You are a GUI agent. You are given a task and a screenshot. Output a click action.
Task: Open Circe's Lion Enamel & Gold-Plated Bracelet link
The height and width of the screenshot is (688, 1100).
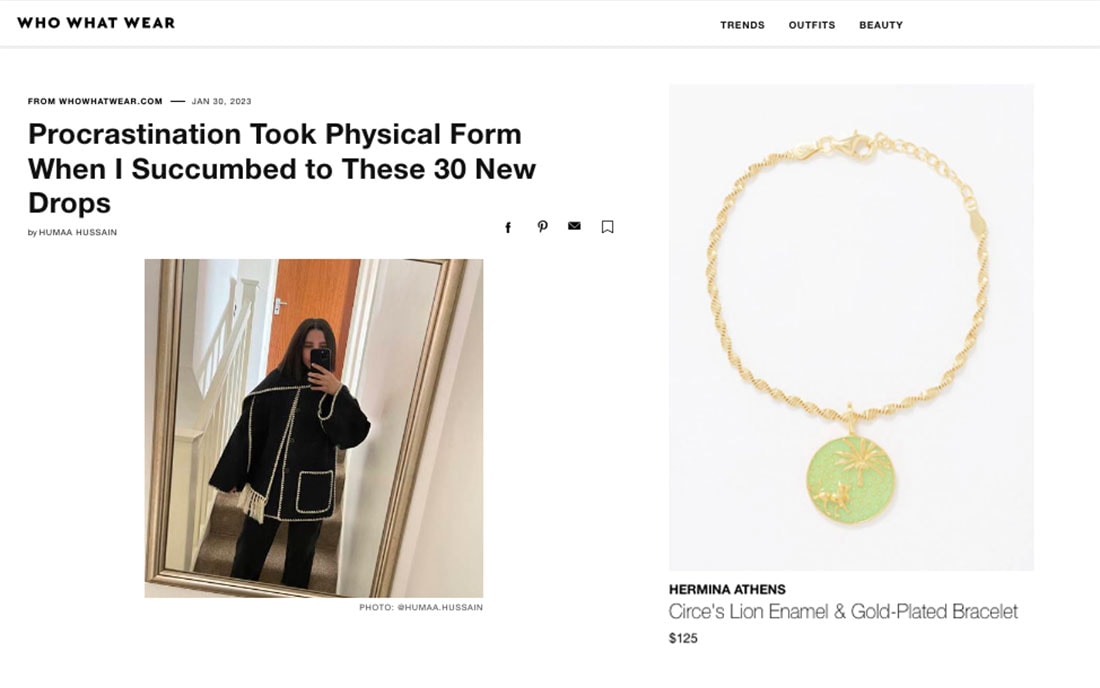(x=843, y=612)
